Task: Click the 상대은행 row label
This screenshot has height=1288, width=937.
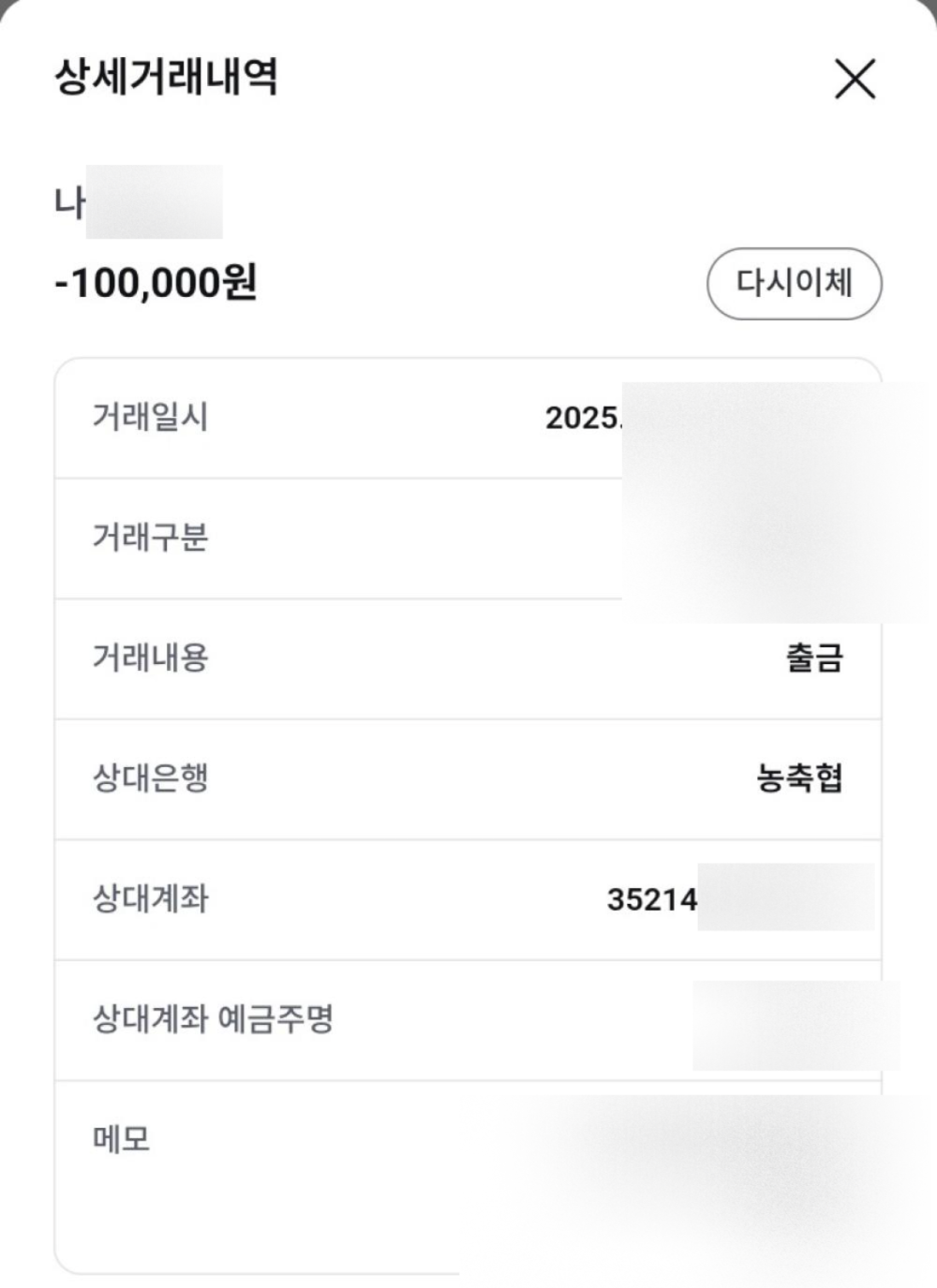Action: [150, 778]
